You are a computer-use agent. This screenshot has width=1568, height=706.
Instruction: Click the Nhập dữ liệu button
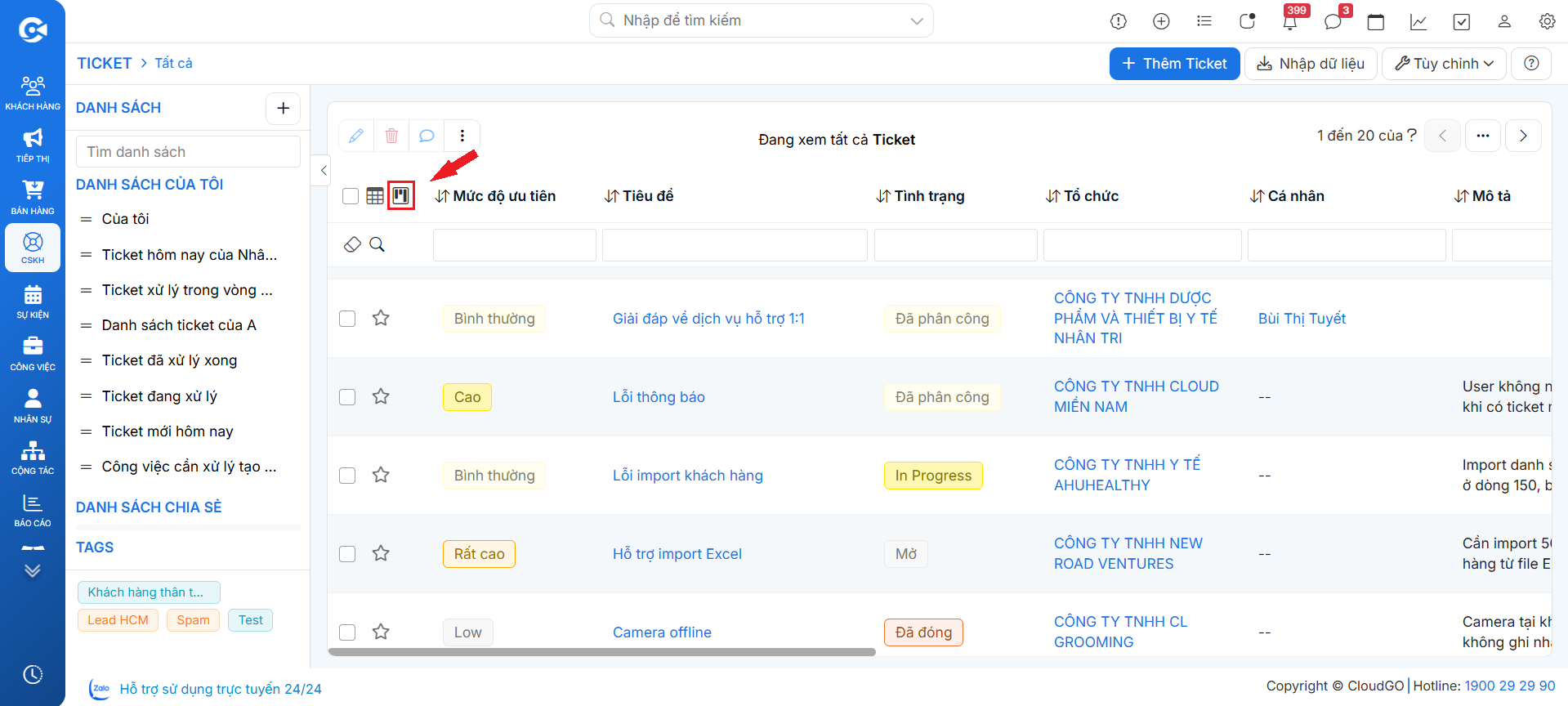1311,64
